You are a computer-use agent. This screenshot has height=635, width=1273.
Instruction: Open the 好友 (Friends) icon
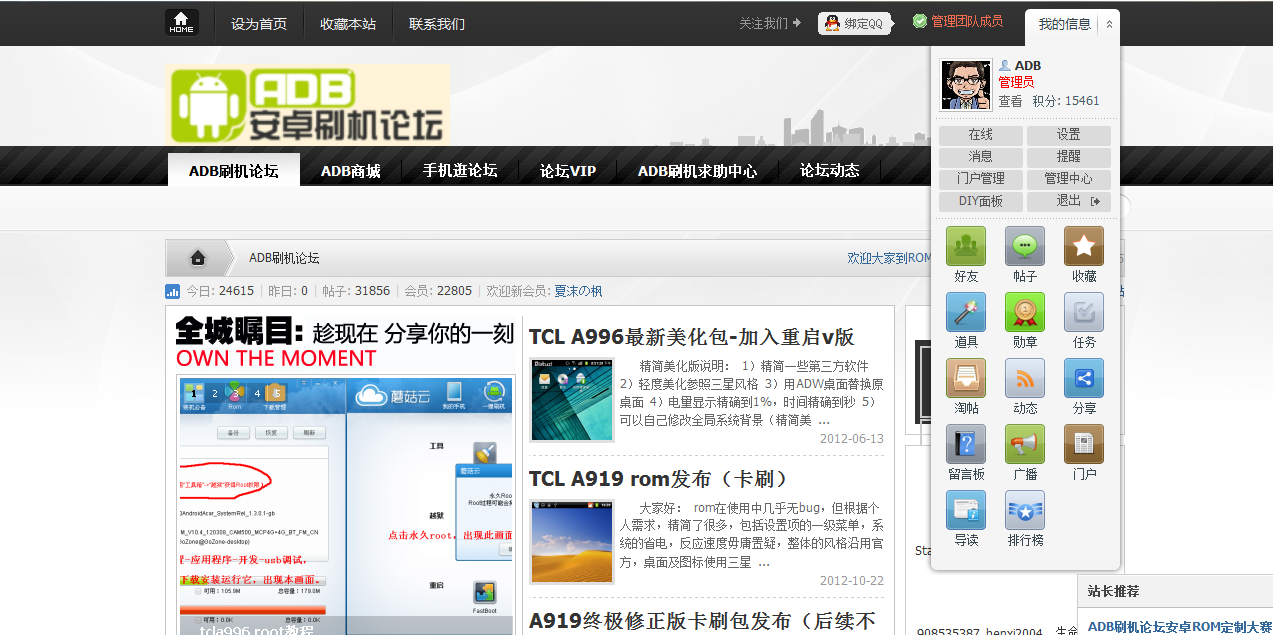[964, 243]
